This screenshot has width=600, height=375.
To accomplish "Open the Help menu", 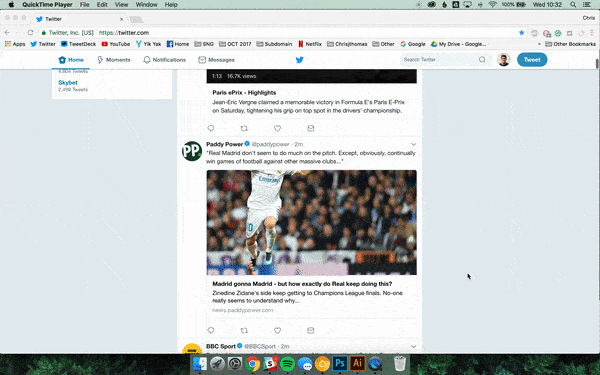I will 171,5.
